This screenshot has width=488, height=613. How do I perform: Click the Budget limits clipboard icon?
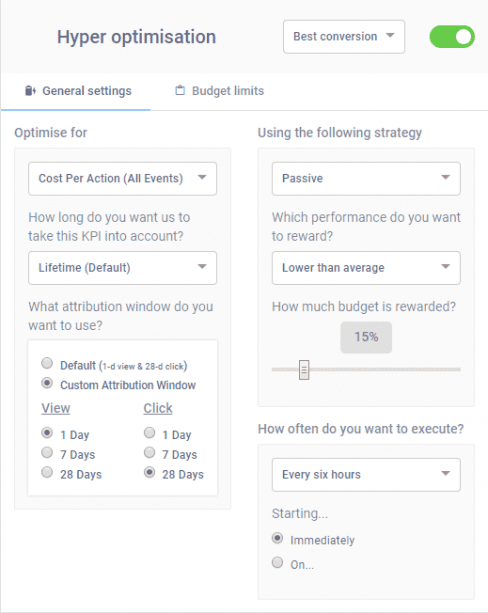pos(180,90)
